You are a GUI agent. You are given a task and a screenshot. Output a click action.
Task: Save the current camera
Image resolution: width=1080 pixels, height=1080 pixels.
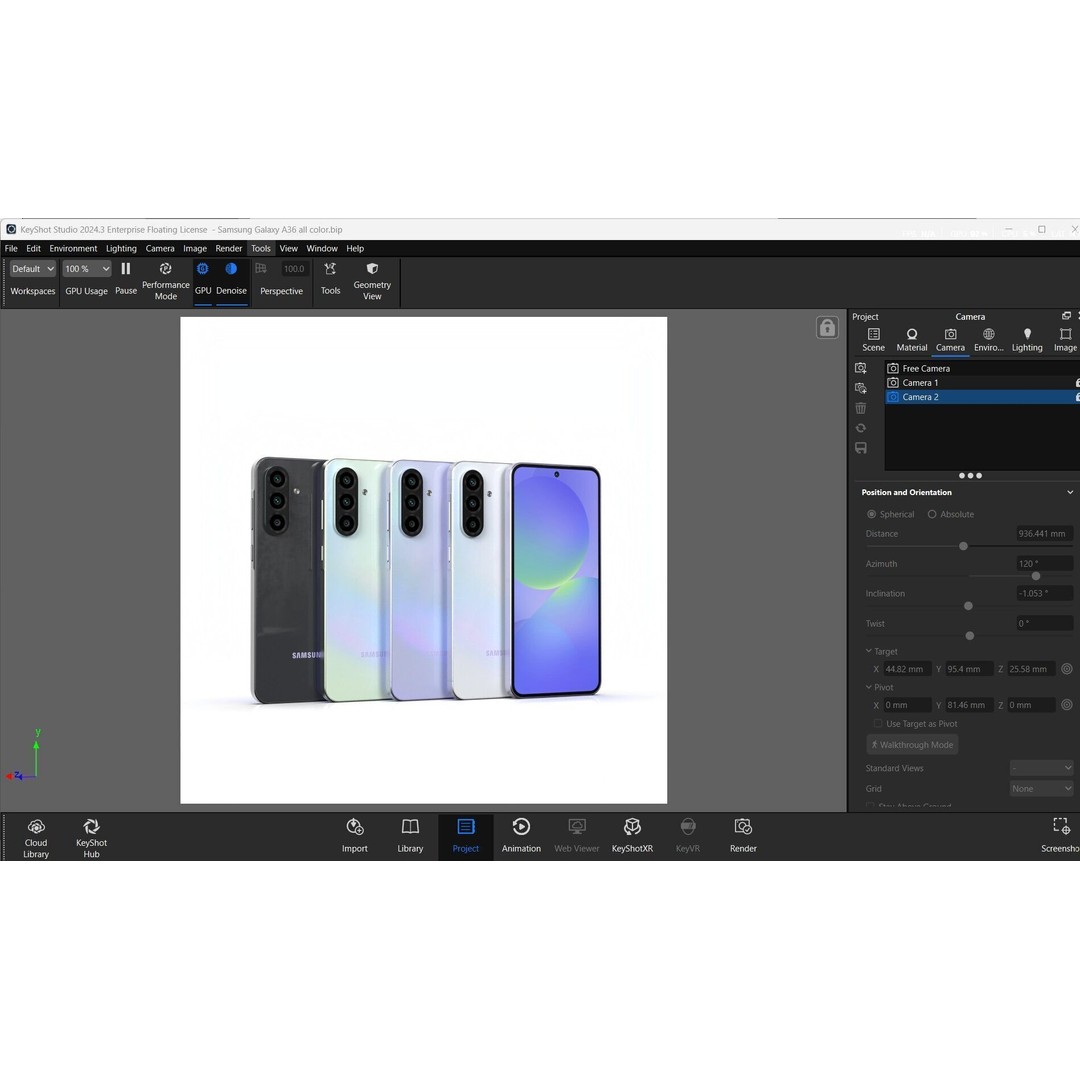[x=861, y=448]
